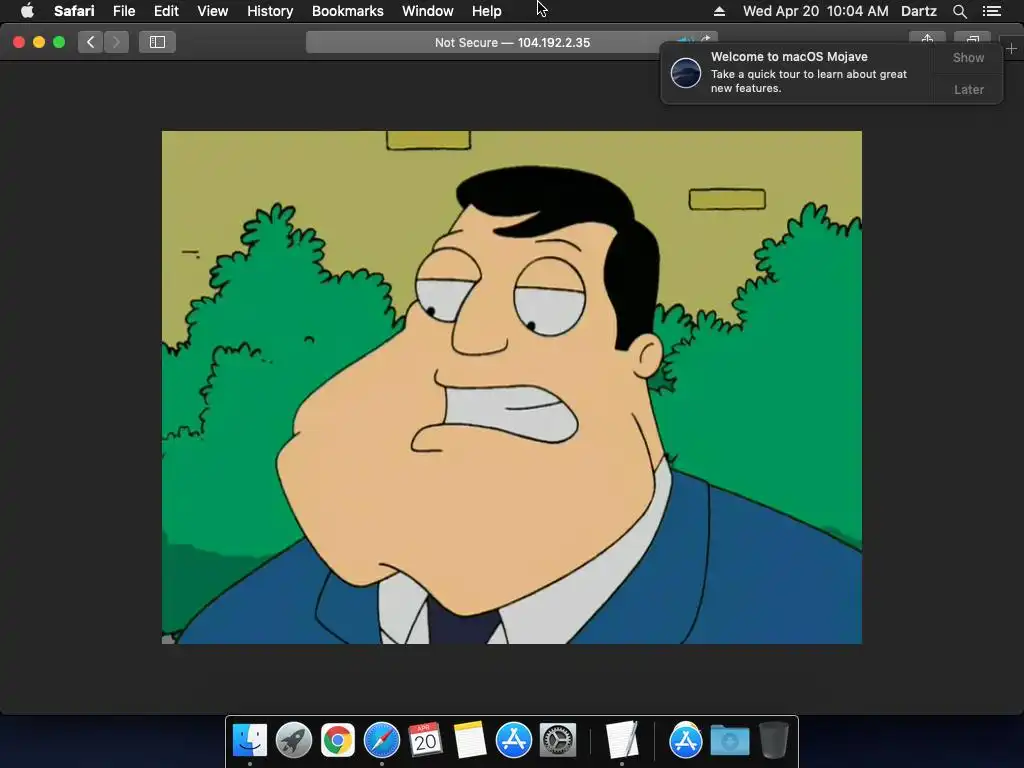Click the cartoon video frame
Screen dimensions: 1024x768
[512, 387]
